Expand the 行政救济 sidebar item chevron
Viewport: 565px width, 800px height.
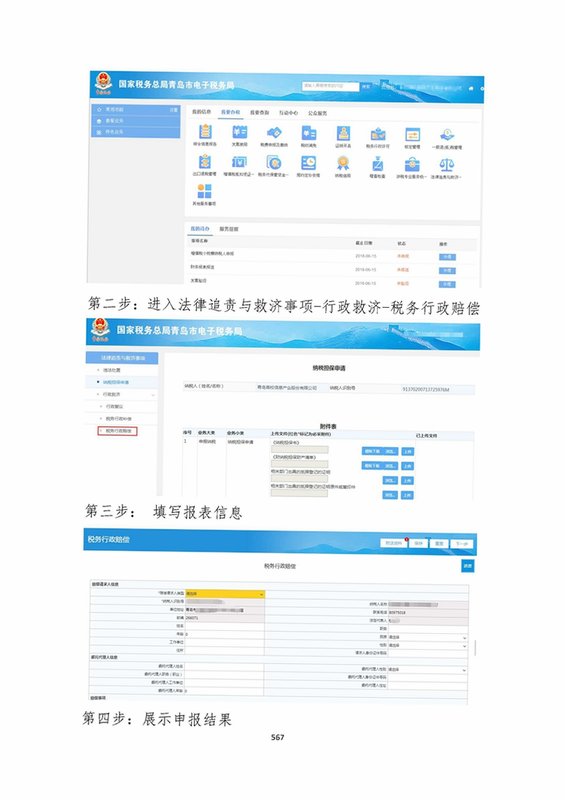pos(153,395)
